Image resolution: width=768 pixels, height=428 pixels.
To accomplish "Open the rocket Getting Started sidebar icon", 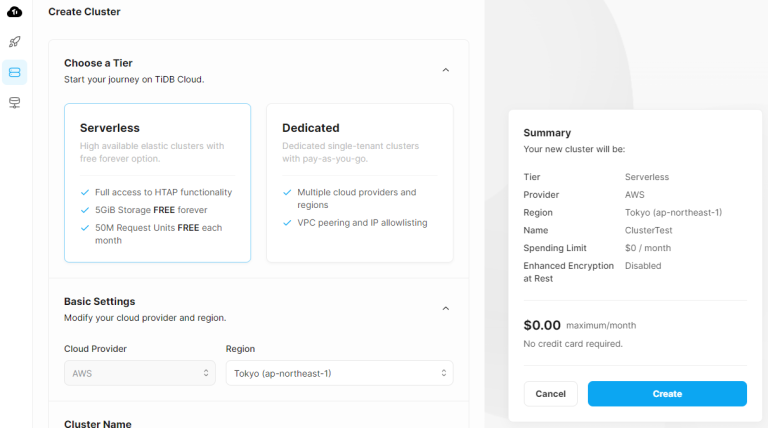I will (15, 42).
